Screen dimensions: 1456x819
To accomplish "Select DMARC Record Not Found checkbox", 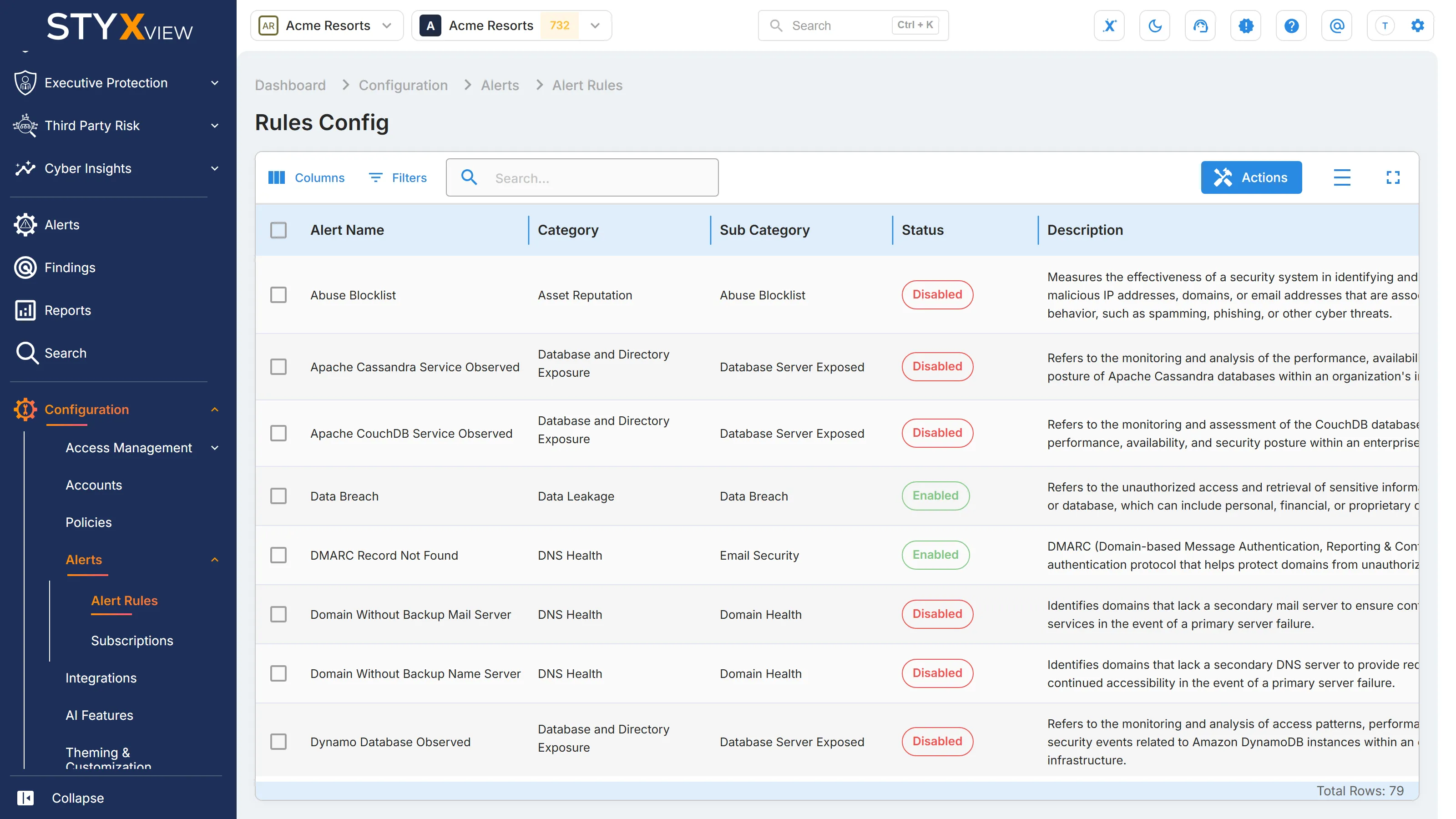I will point(278,555).
